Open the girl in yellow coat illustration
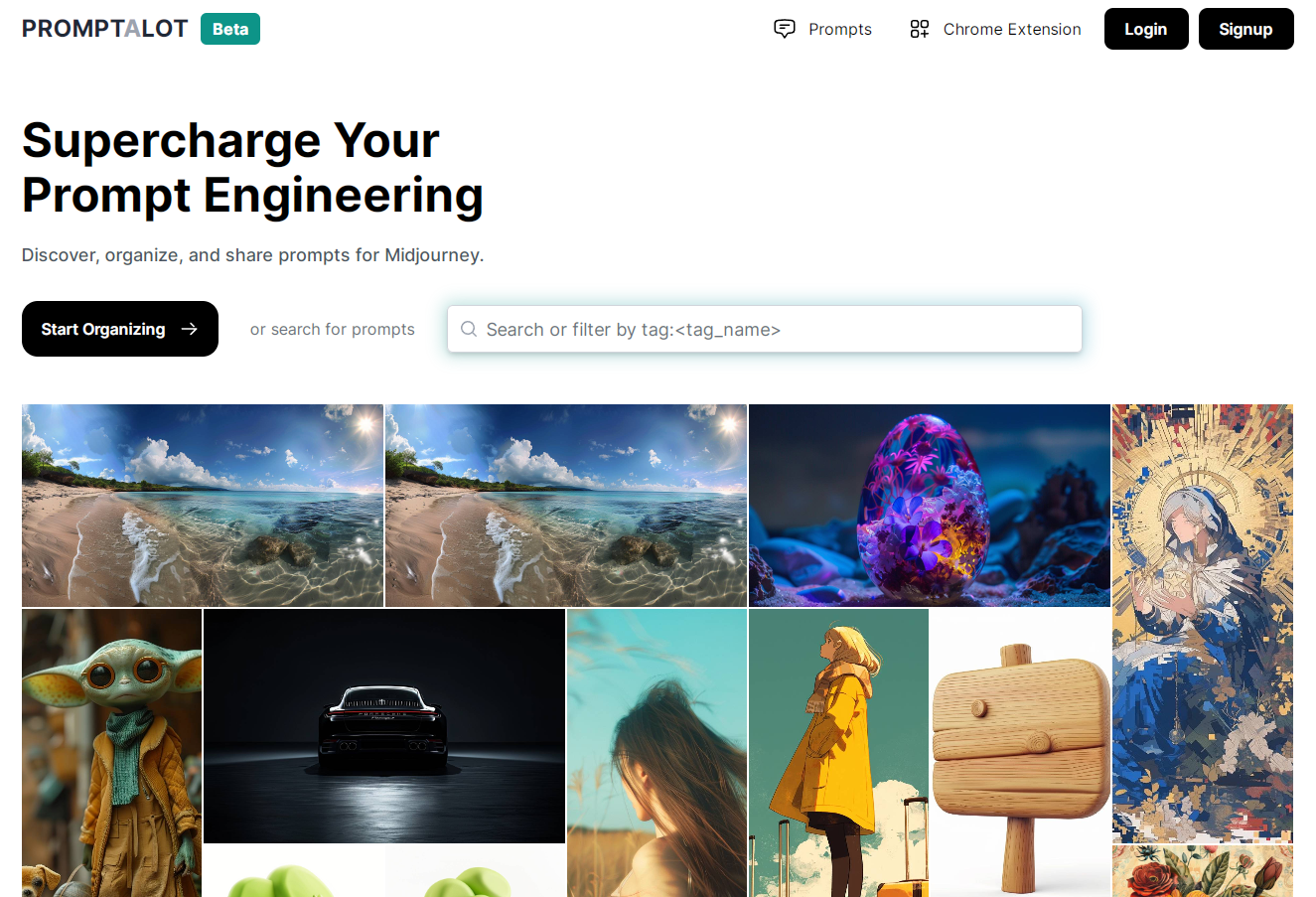Viewport: 1316px width, 897px height. coord(838,753)
